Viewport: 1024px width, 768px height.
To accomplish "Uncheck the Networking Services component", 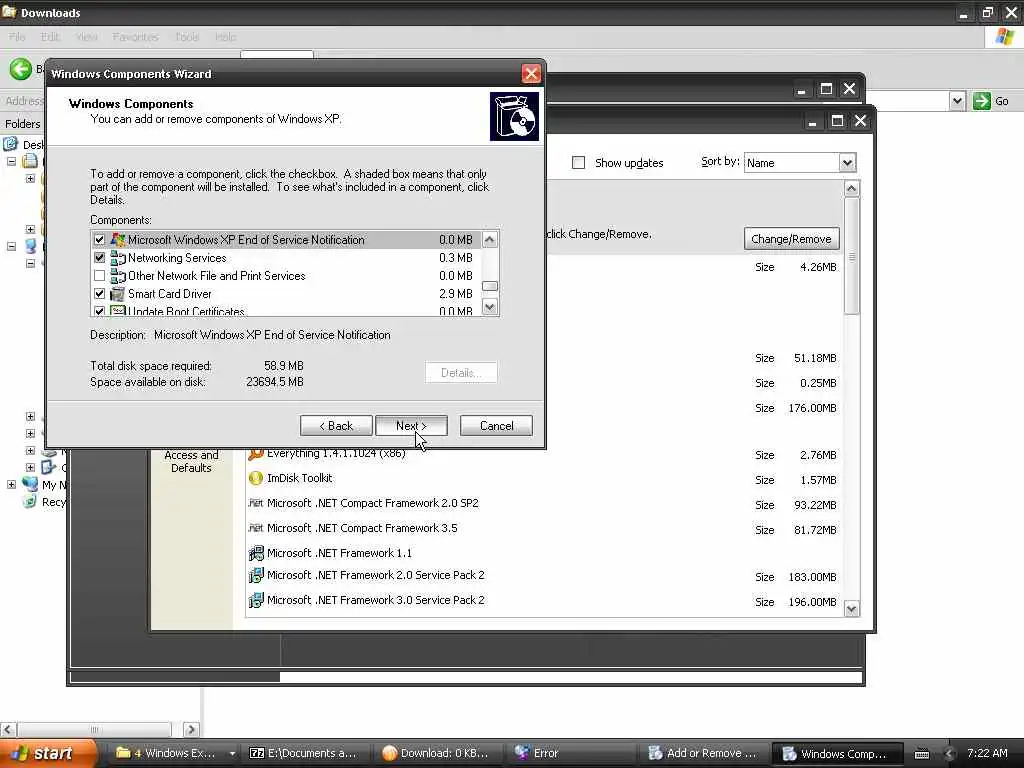I will (99, 258).
